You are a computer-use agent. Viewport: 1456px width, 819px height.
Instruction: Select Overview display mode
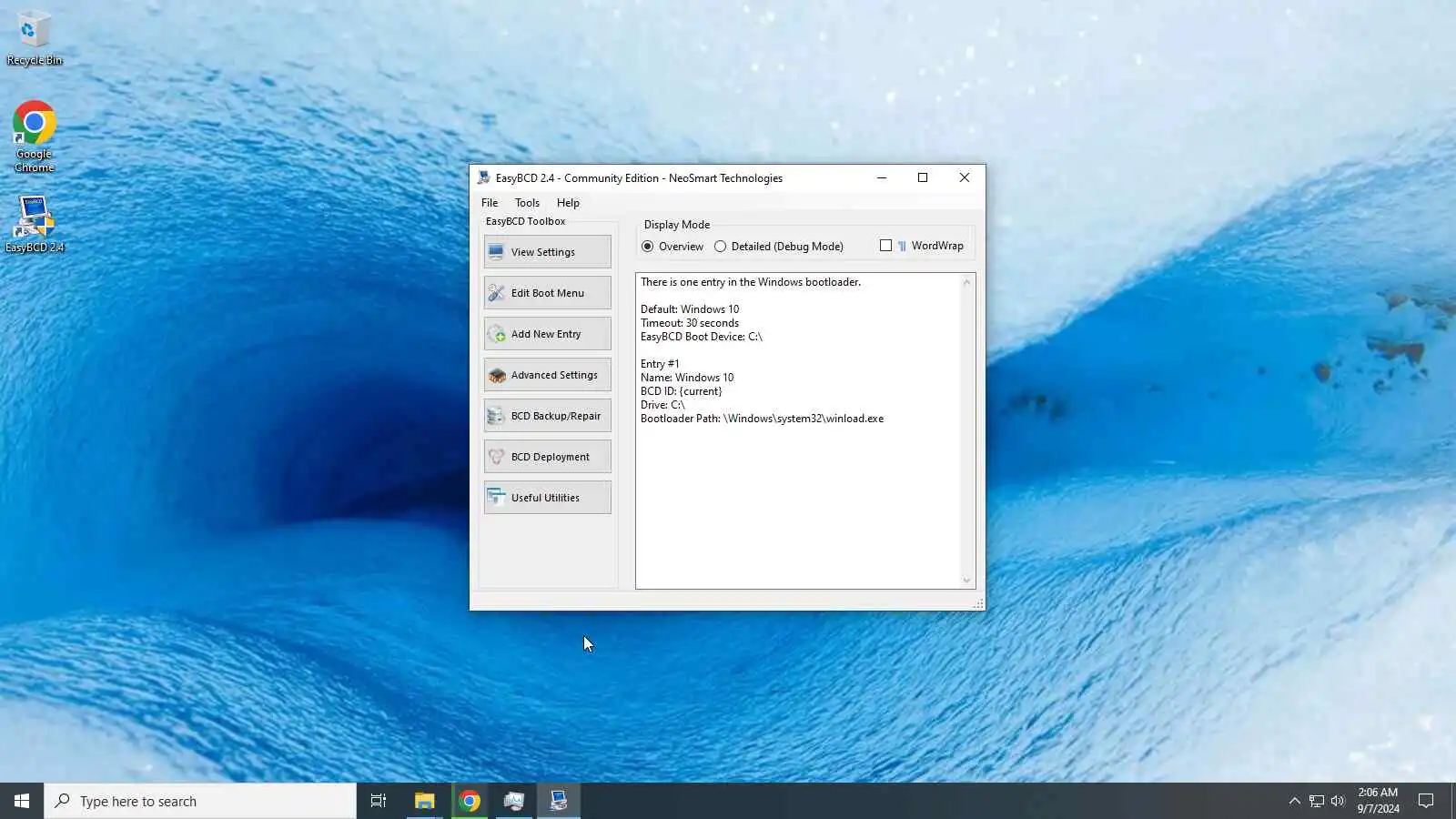(x=672, y=247)
